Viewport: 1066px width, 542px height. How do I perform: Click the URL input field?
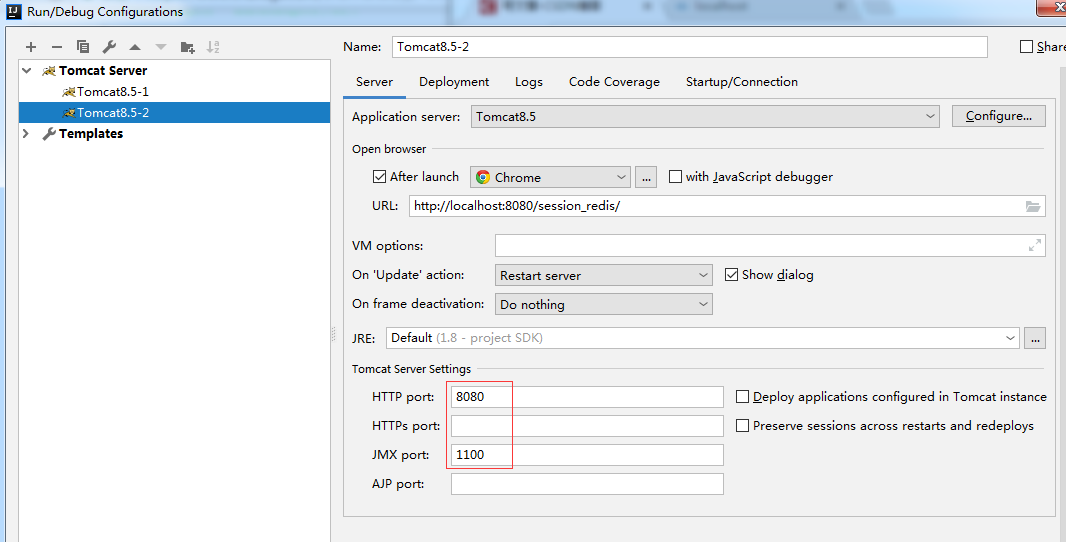727,206
